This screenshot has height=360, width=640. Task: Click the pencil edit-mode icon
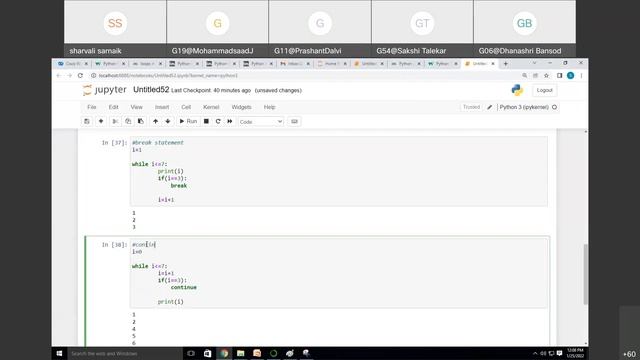[x=489, y=107]
